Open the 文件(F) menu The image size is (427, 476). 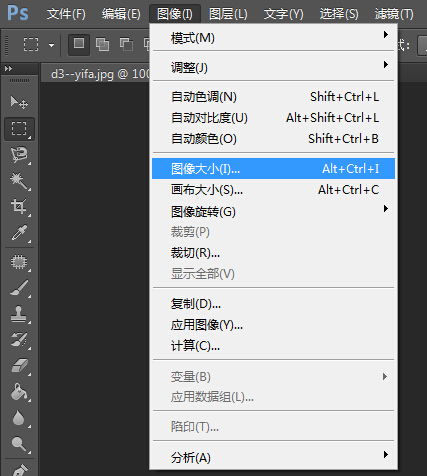point(66,14)
